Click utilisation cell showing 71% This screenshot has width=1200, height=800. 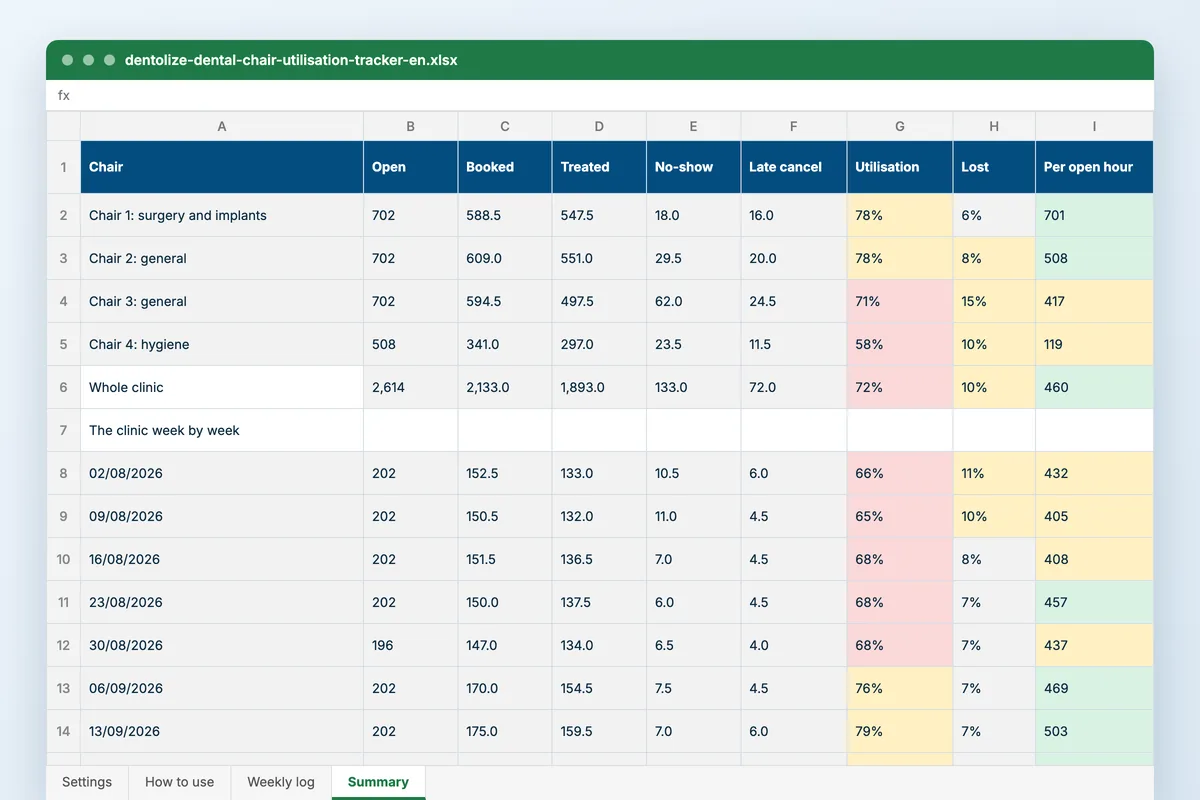(x=900, y=301)
